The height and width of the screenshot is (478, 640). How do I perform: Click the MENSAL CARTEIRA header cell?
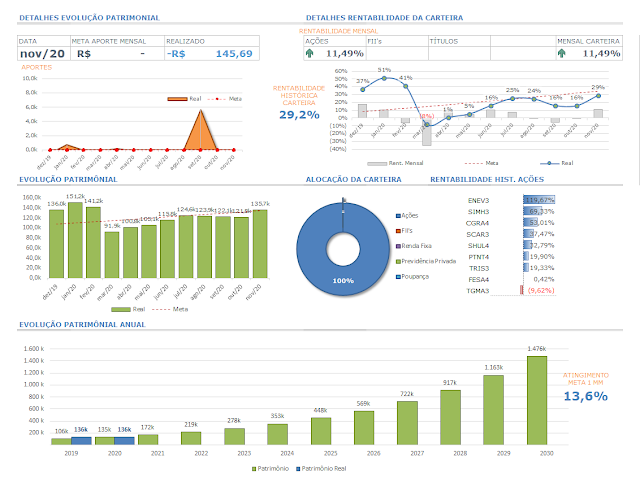point(589,41)
